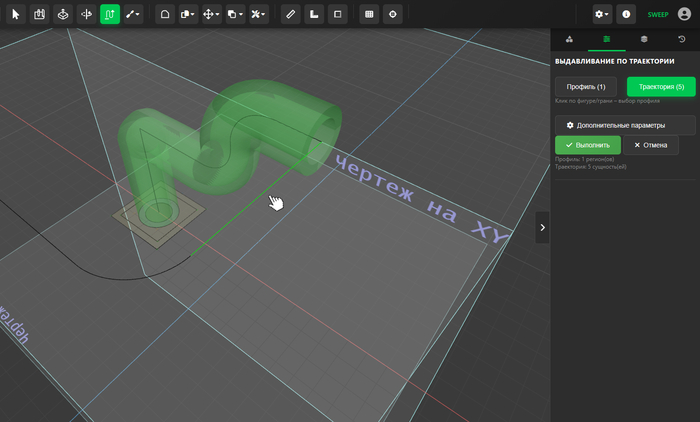Toggle the grid display icon
700x422 pixels.
pos(369,14)
